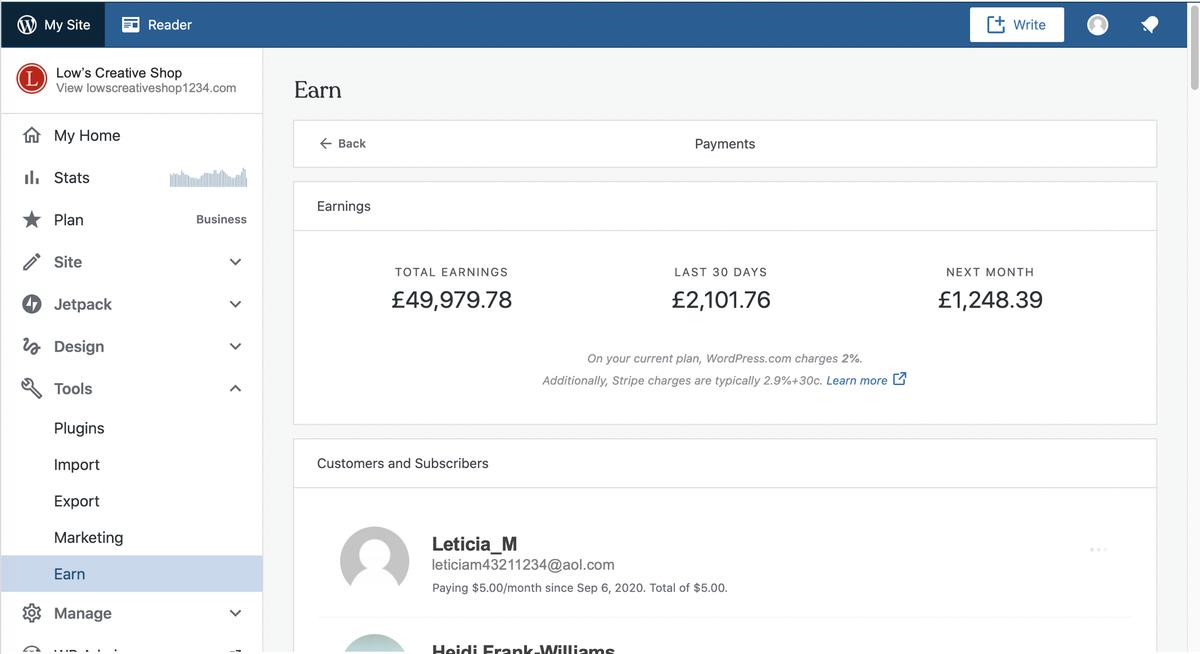This screenshot has width=1200, height=654.
Task: Select Plugins under Tools
Action: [x=79, y=428]
